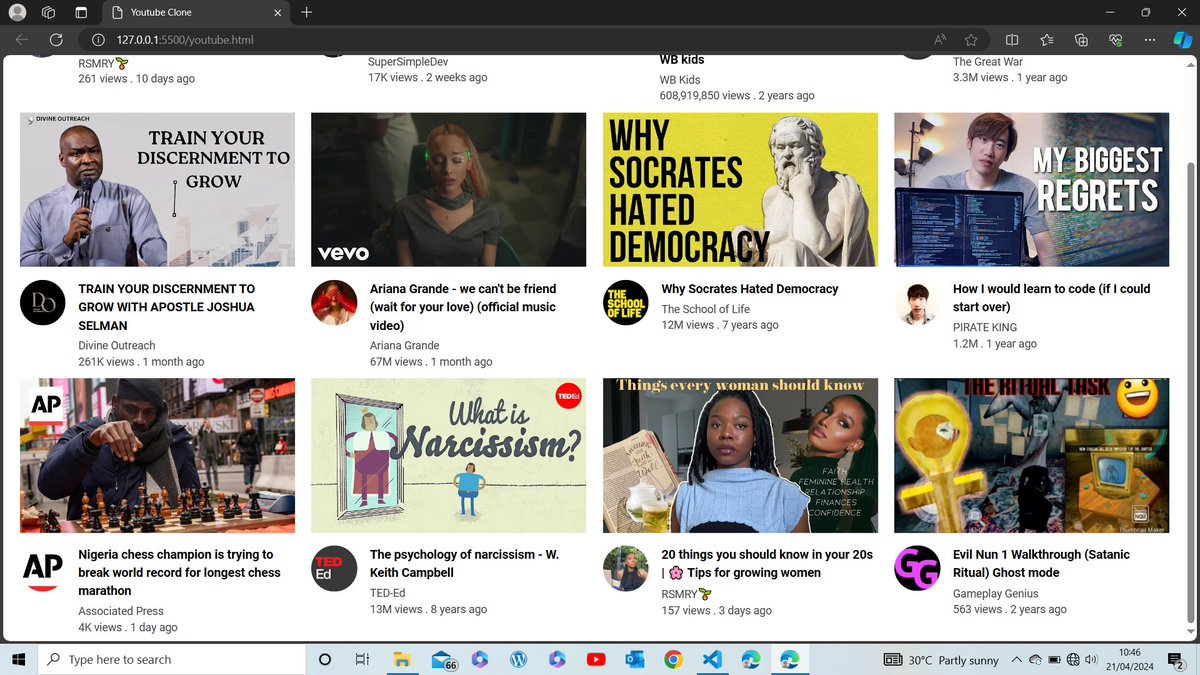Open How I would learn to code title
Image resolution: width=1200 pixels, height=675 pixels.
point(1051,298)
